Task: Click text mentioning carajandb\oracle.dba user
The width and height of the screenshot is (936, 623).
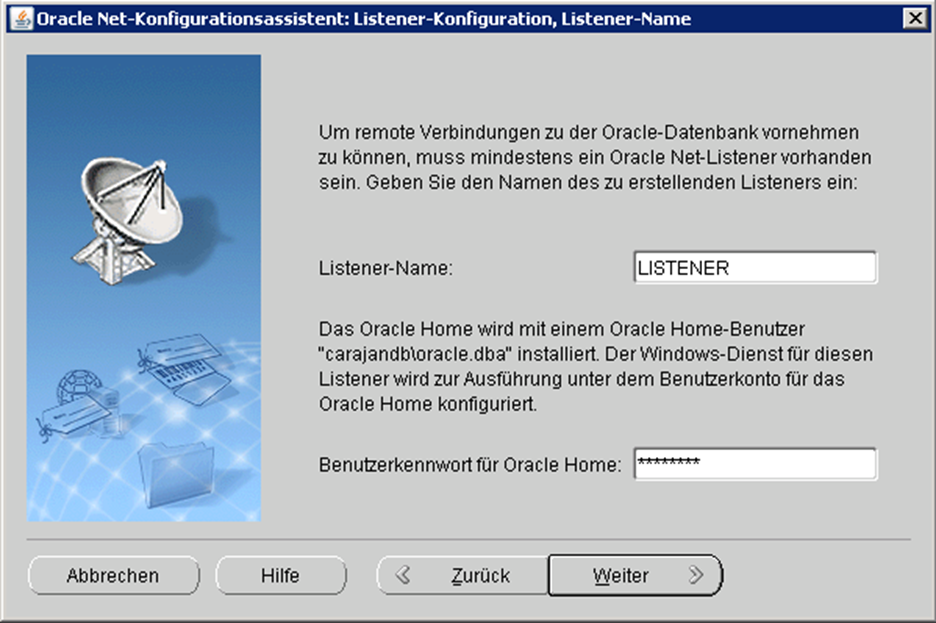Action: pyautogui.click(x=595, y=366)
